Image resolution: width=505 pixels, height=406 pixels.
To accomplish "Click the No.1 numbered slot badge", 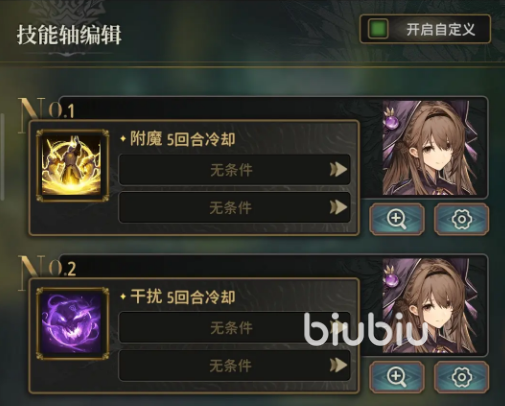I will click(47, 109).
